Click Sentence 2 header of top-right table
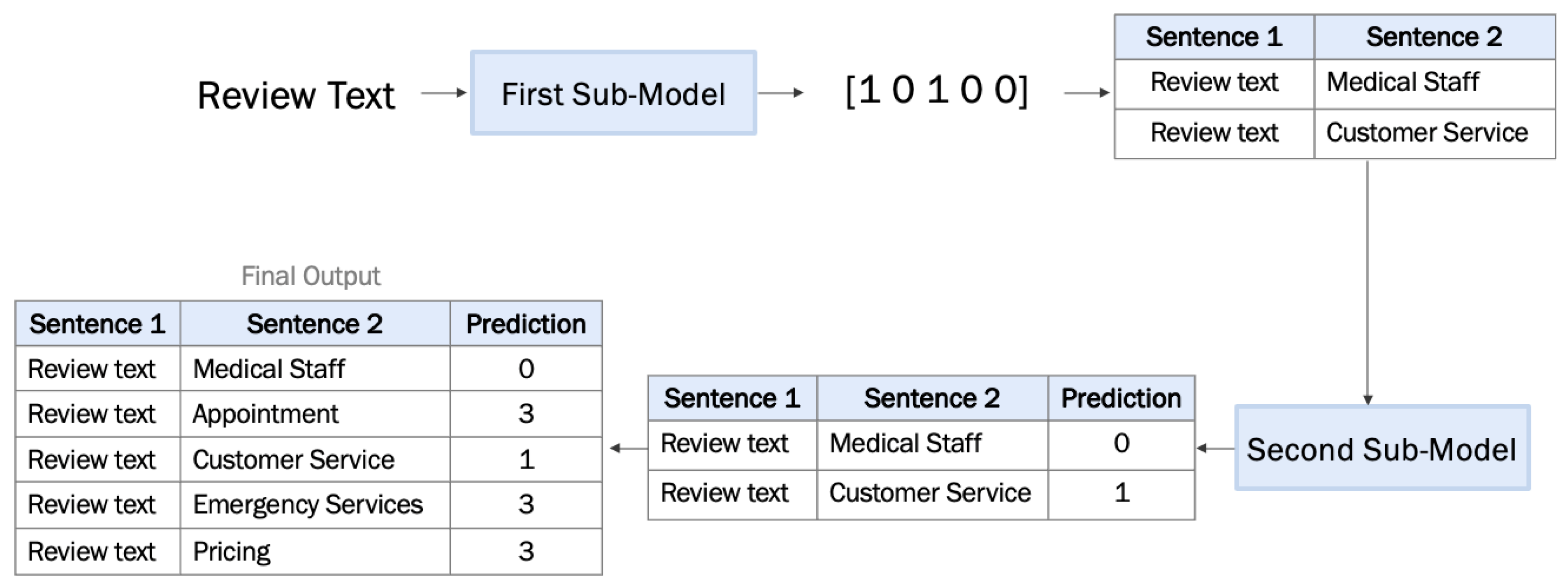 point(1433,37)
